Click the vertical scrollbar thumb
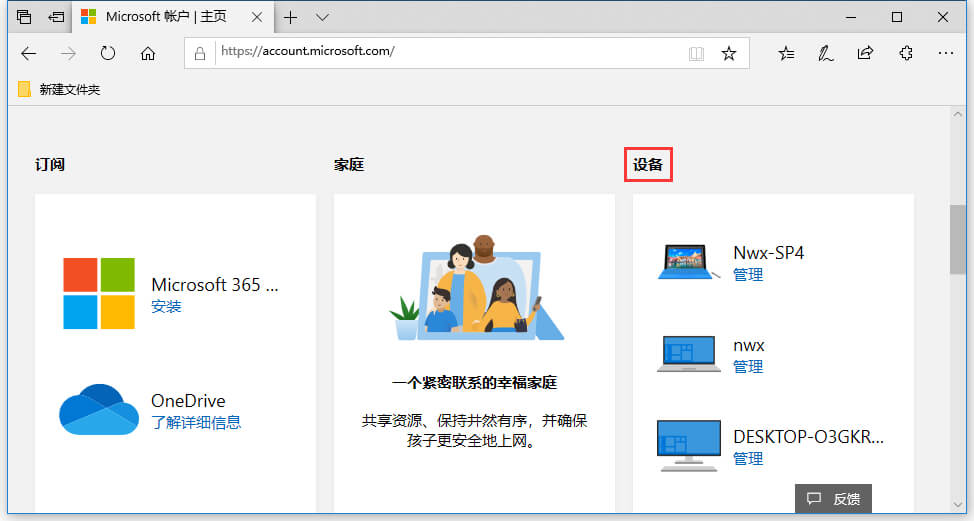 pos(957,239)
